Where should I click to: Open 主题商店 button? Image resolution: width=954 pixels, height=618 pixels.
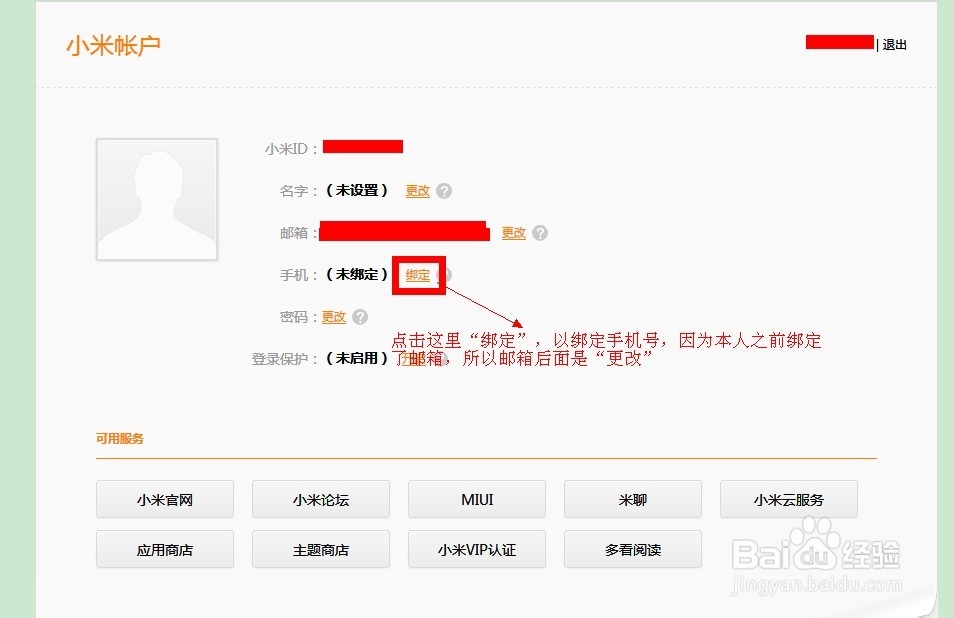(321, 549)
